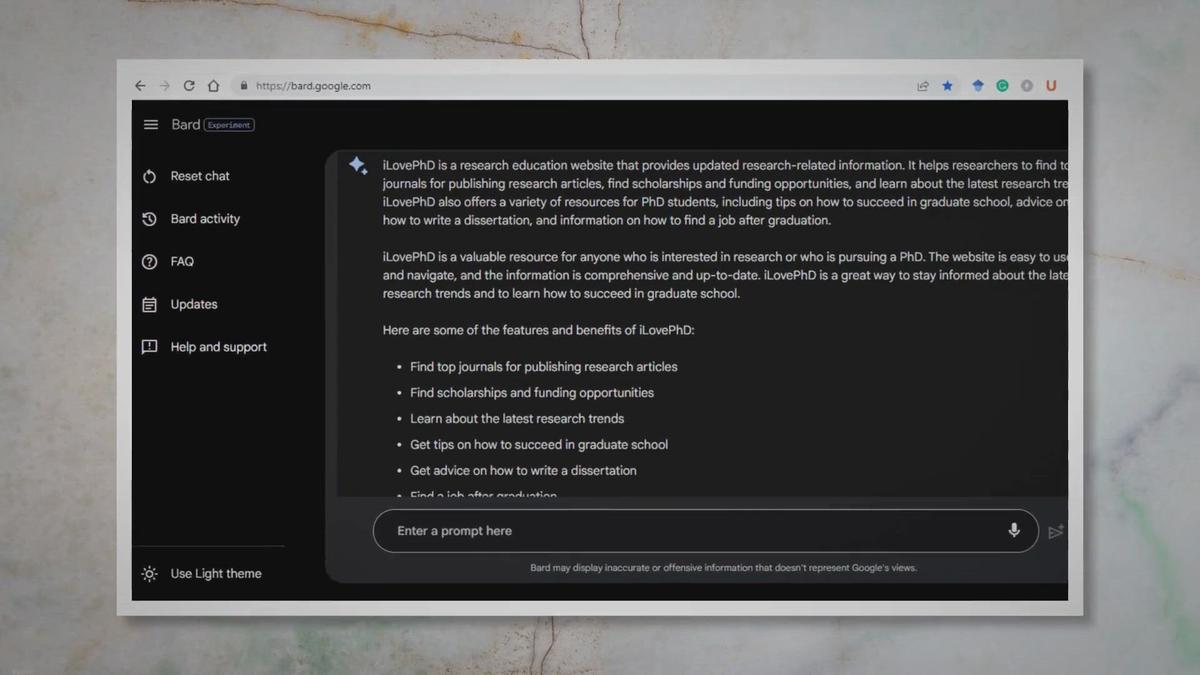Open Bard activity from the sidebar menu
This screenshot has width=1200, height=675.
204,219
